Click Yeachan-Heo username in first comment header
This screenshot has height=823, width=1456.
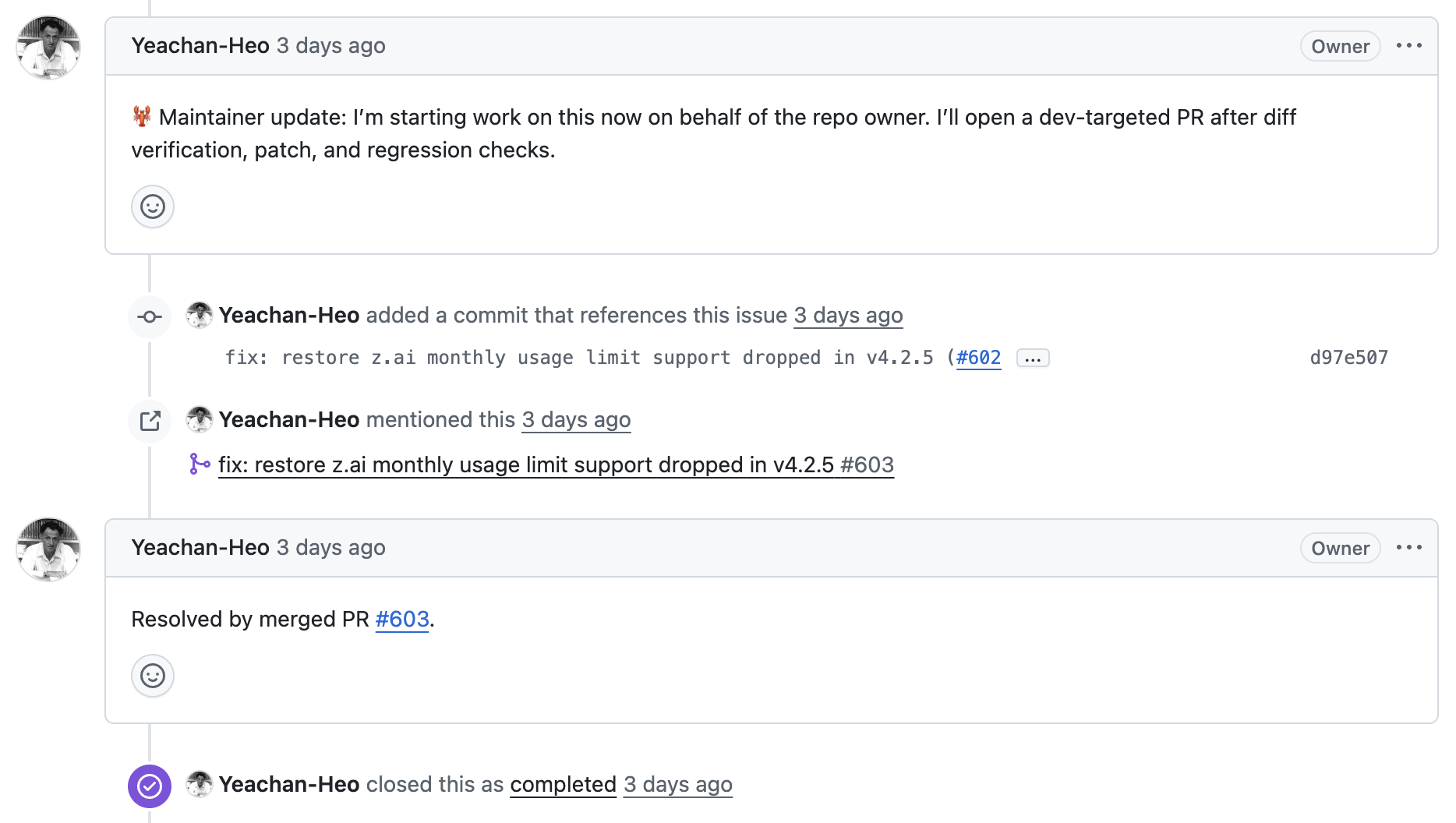pyautogui.click(x=200, y=46)
